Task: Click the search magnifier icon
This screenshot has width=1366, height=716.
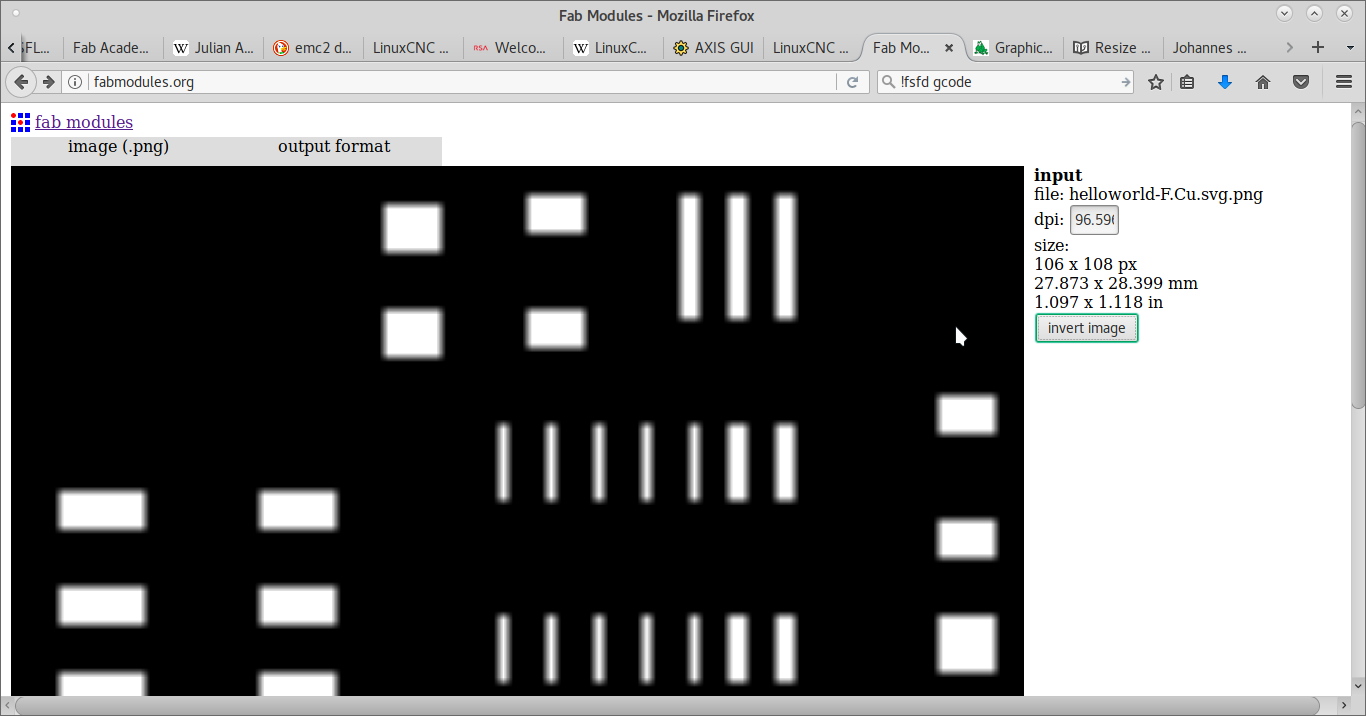Action: point(888,82)
